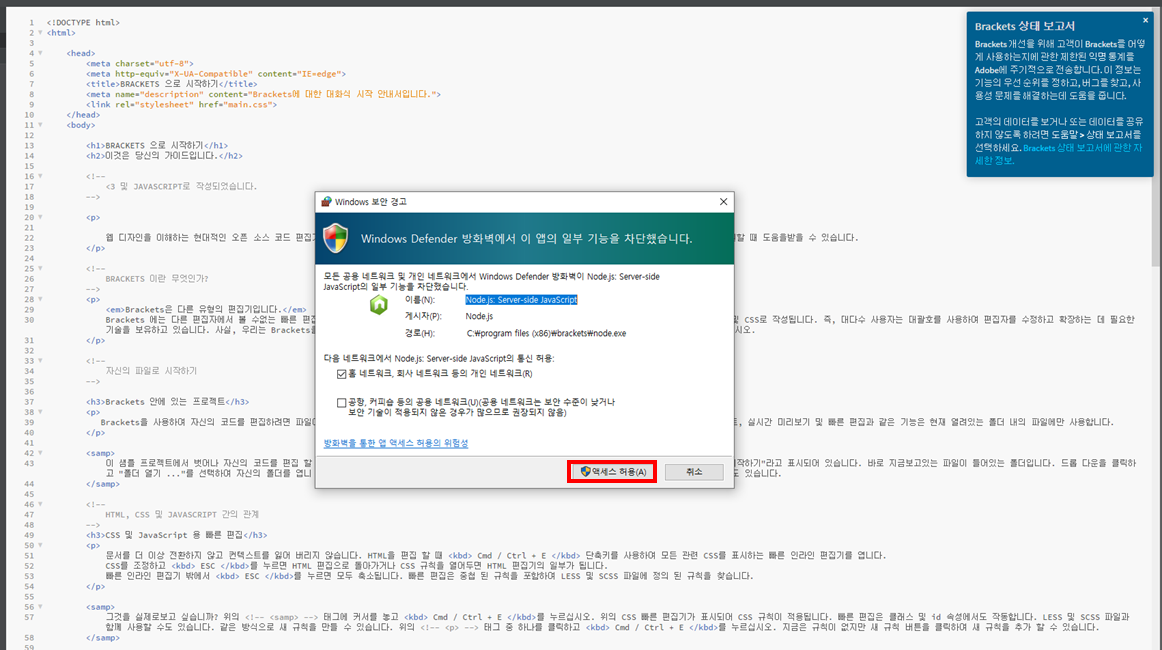
Task: Close the Windows Security Alert dialog
Action: [723, 202]
